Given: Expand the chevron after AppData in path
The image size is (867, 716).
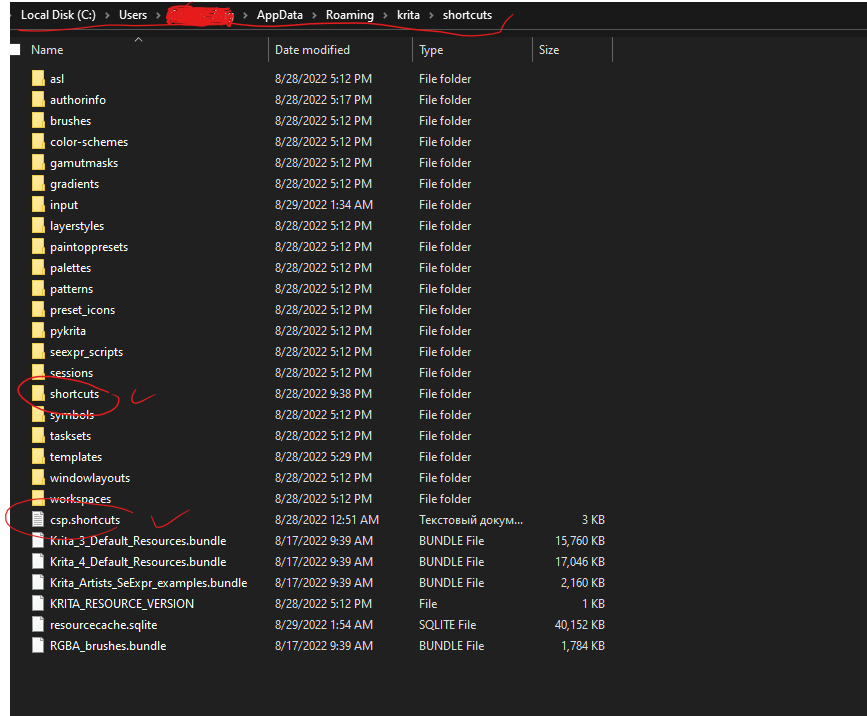Looking at the screenshot, I should [x=314, y=16].
